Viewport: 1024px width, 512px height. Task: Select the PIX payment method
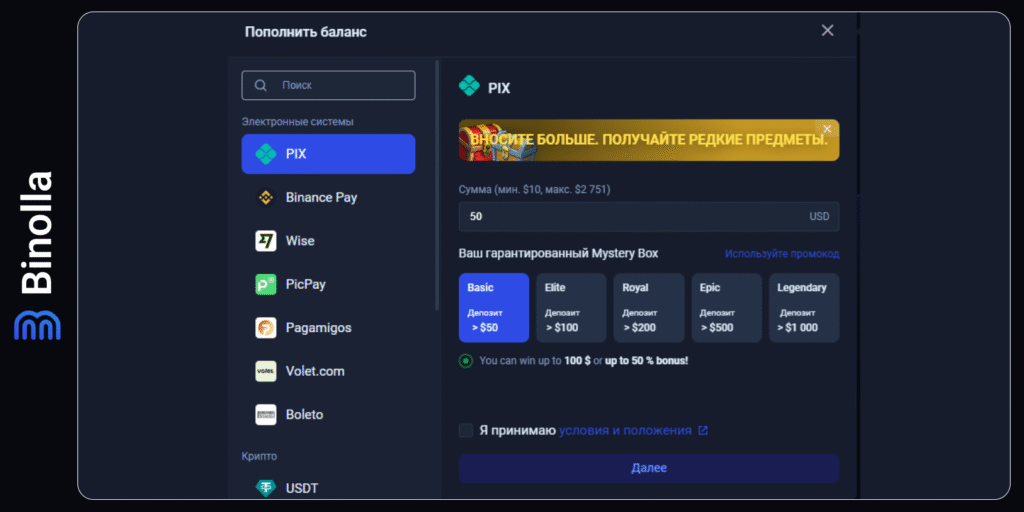tap(328, 154)
